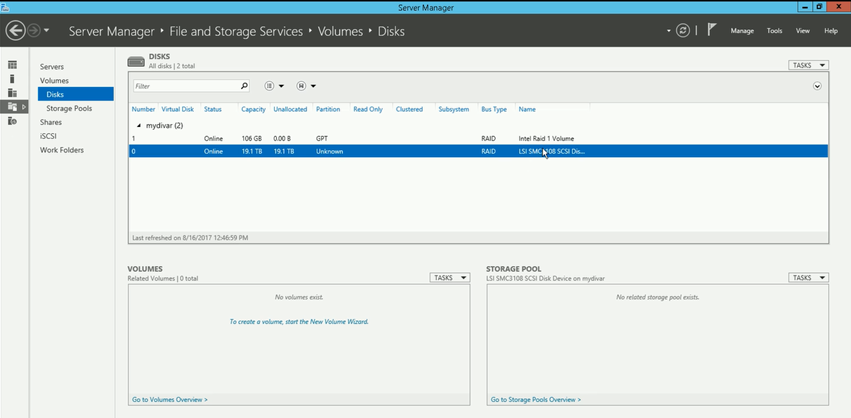851x418 pixels.
Task: Select All Servers icon in left rail
Action: pyautogui.click(x=12, y=93)
